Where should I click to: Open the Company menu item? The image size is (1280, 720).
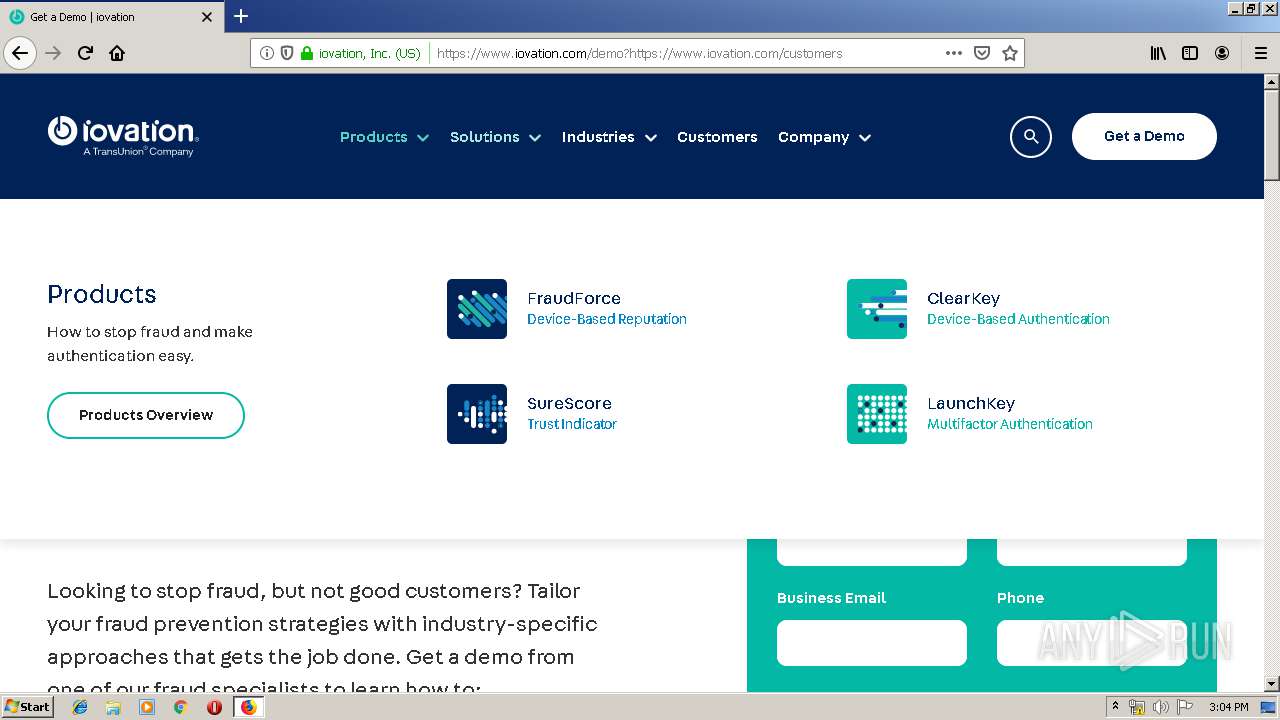[x=814, y=137]
